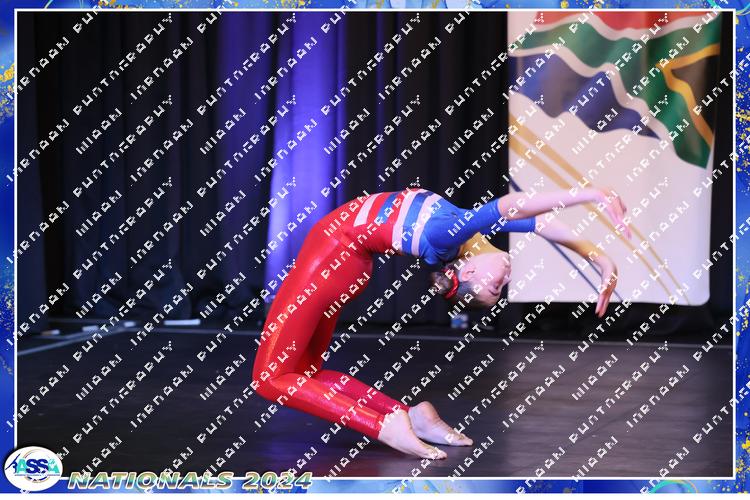Click the "NATIONALS 2024" caption text
Viewport: 750px width, 500px height.
[x=190, y=480]
